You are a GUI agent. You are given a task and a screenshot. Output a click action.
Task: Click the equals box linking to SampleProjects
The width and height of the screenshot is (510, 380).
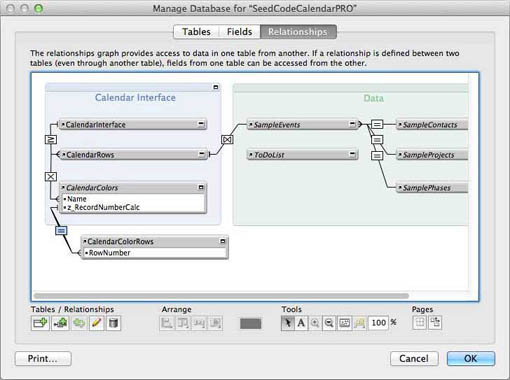click(377, 139)
